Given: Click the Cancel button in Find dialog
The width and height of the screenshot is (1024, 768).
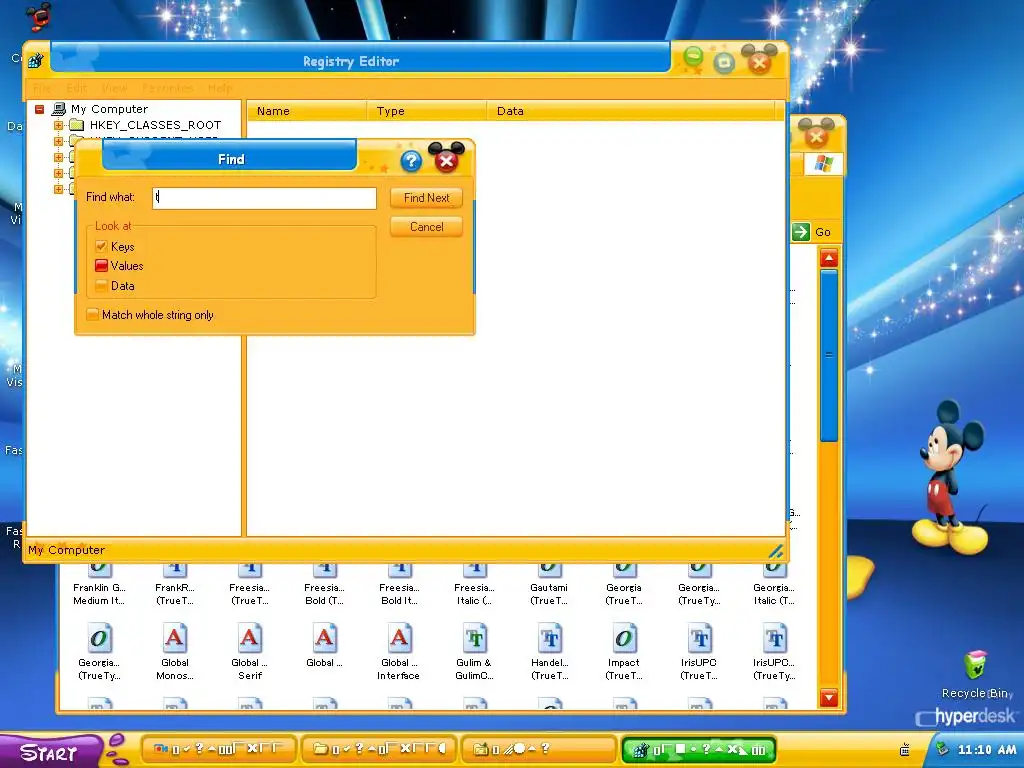Looking at the screenshot, I should [426, 227].
